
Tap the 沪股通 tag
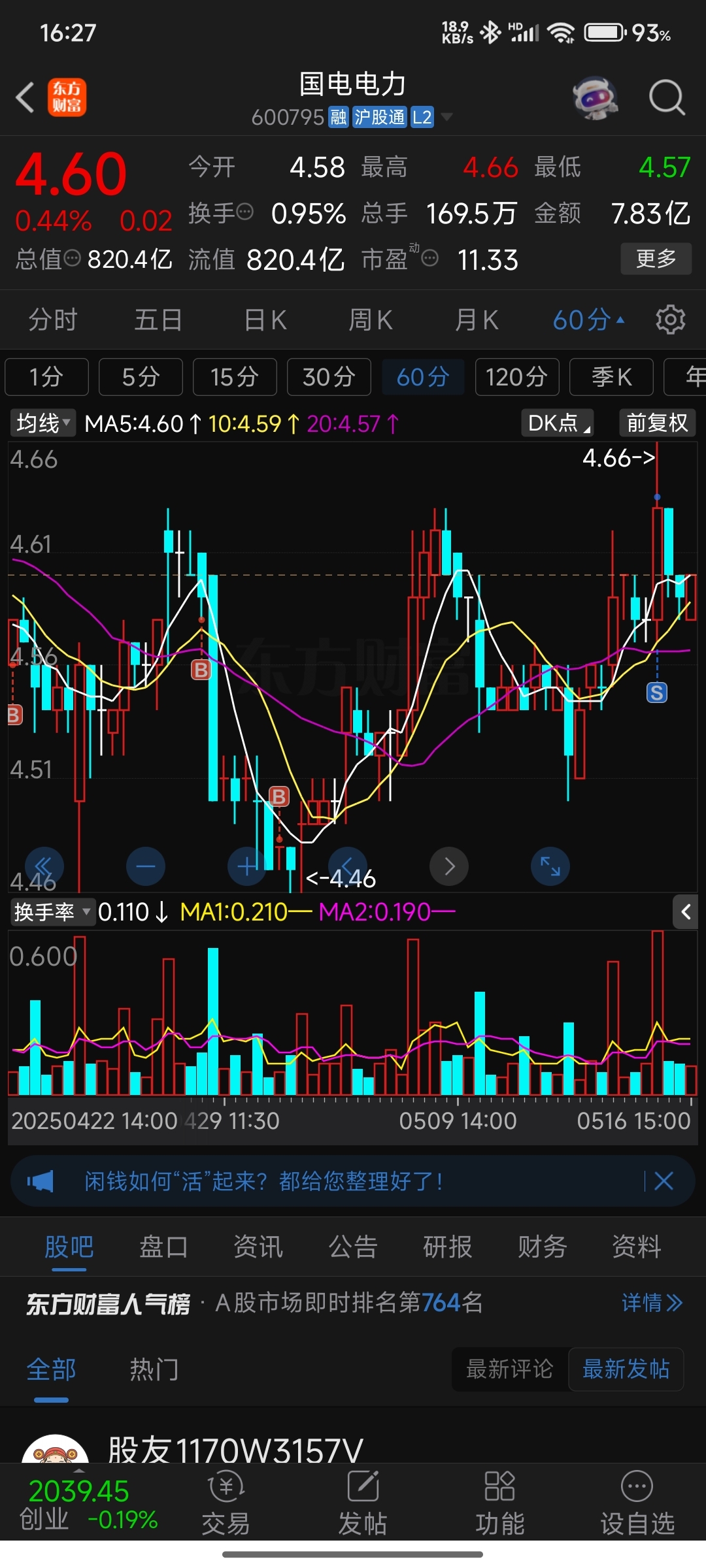pyautogui.click(x=380, y=118)
